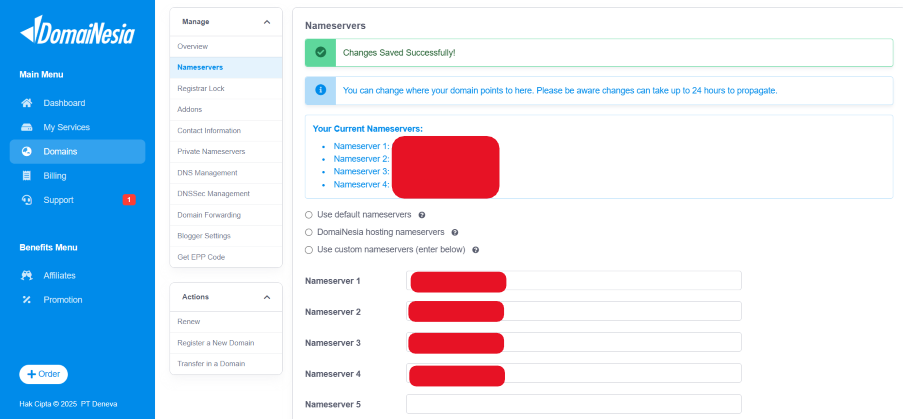Select DomaiNesia hosting nameservers radio
Viewport: 903px width, 419px height.
pyautogui.click(x=308, y=232)
